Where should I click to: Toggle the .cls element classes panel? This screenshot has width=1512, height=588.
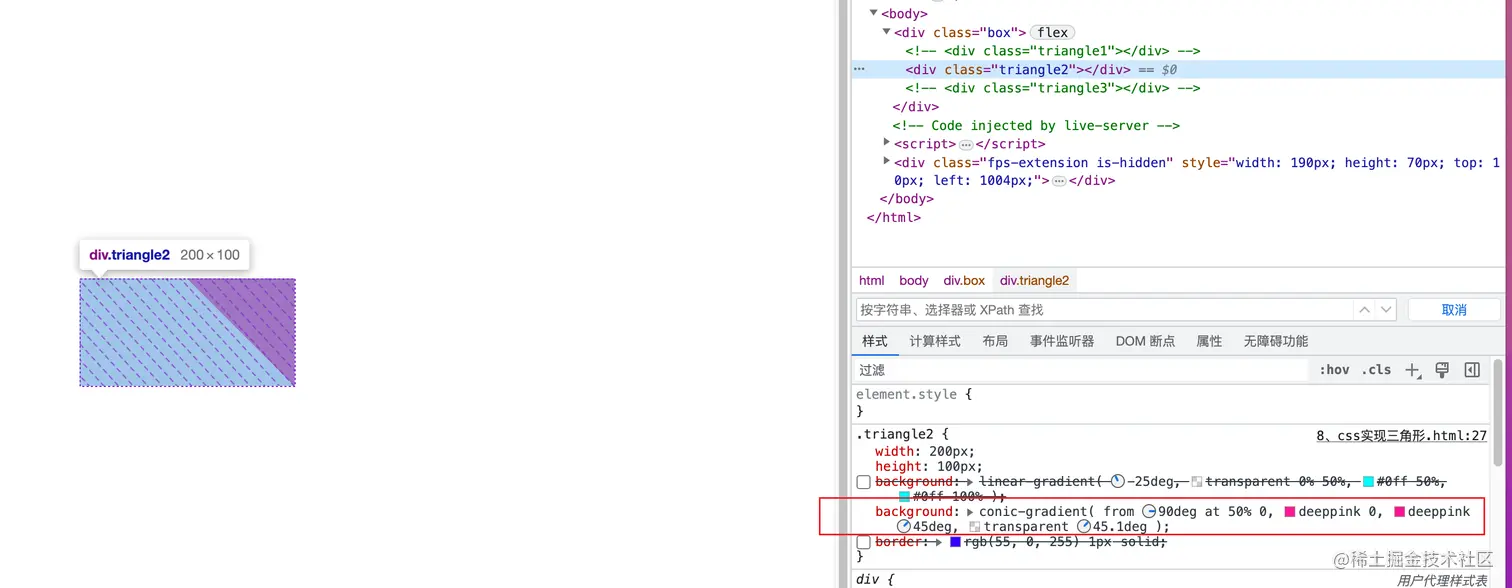click(x=1377, y=370)
